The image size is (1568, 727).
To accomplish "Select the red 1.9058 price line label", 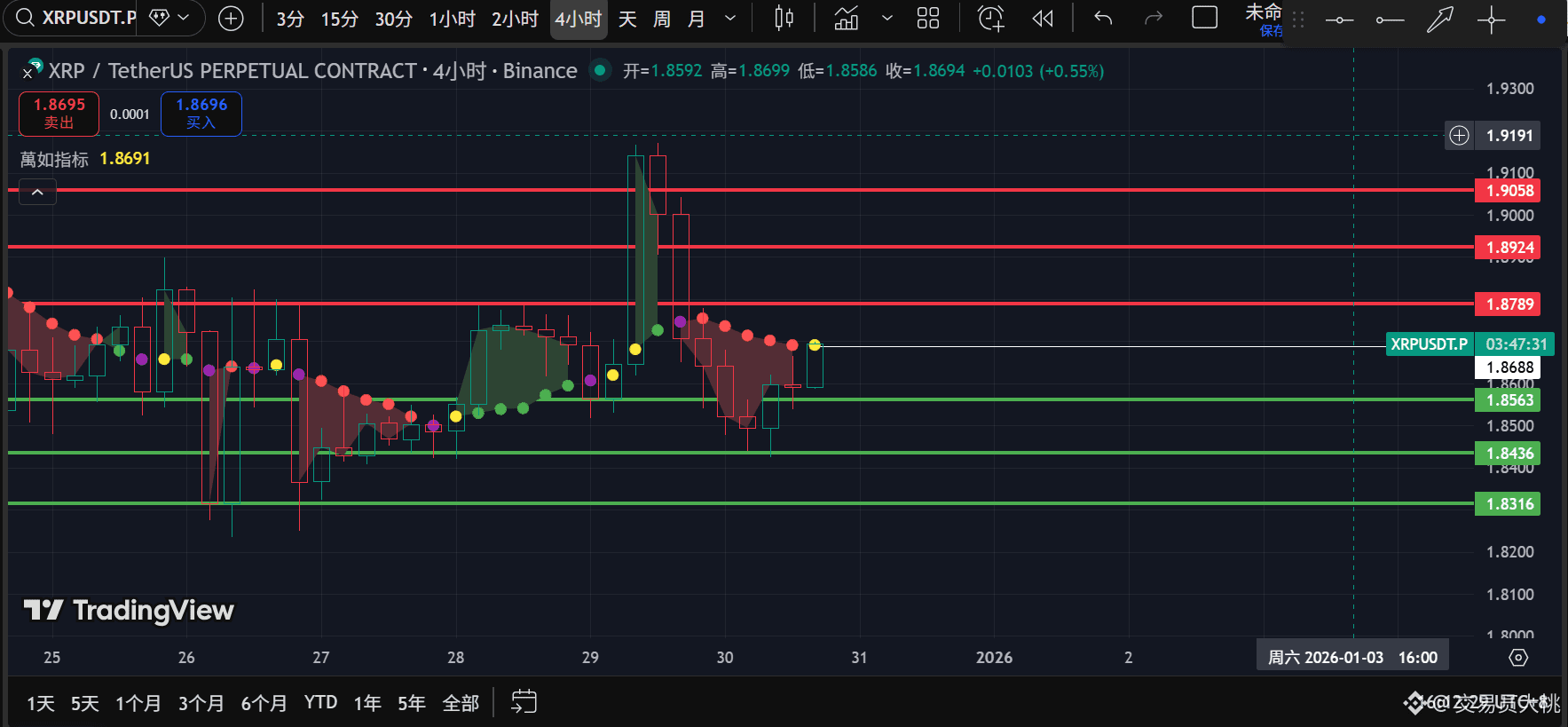I will pyautogui.click(x=1507, y=190).
